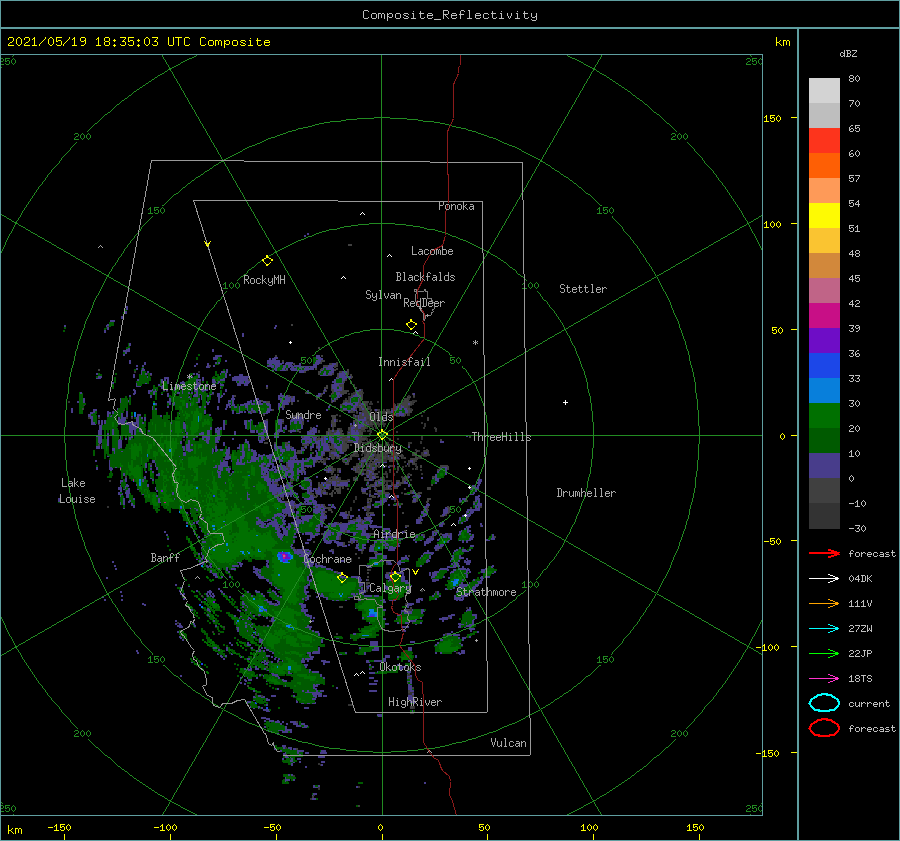The height and width of the screenshot is (841, 900).
Task: Click the Calgary city label
Action: click(390, 588)
